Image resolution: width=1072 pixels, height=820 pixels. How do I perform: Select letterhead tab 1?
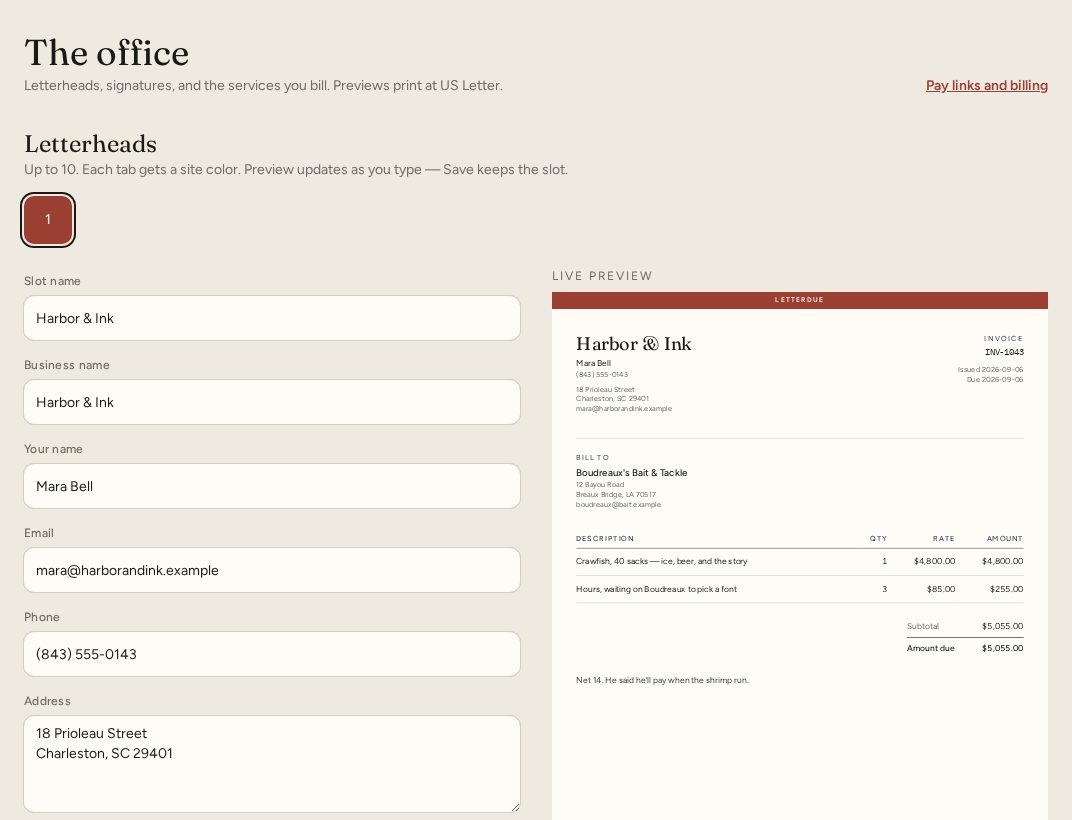point(48,220)
